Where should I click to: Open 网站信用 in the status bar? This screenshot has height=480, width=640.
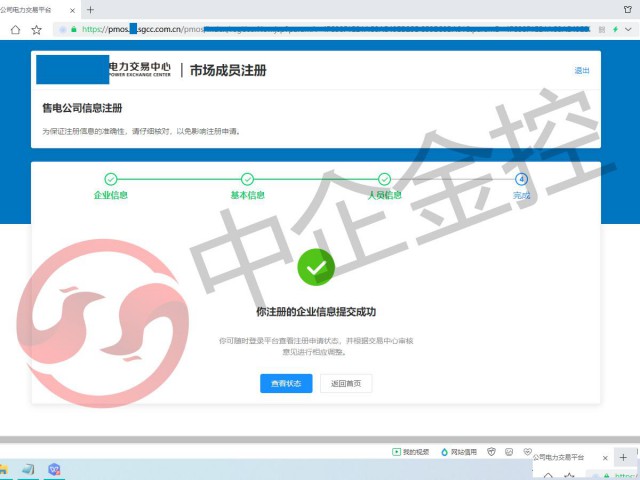click(x=459, y=452)
